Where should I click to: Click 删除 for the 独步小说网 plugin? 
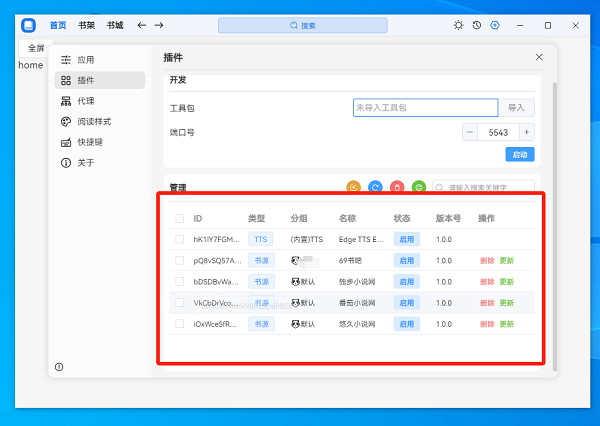(x=487, y=282)
